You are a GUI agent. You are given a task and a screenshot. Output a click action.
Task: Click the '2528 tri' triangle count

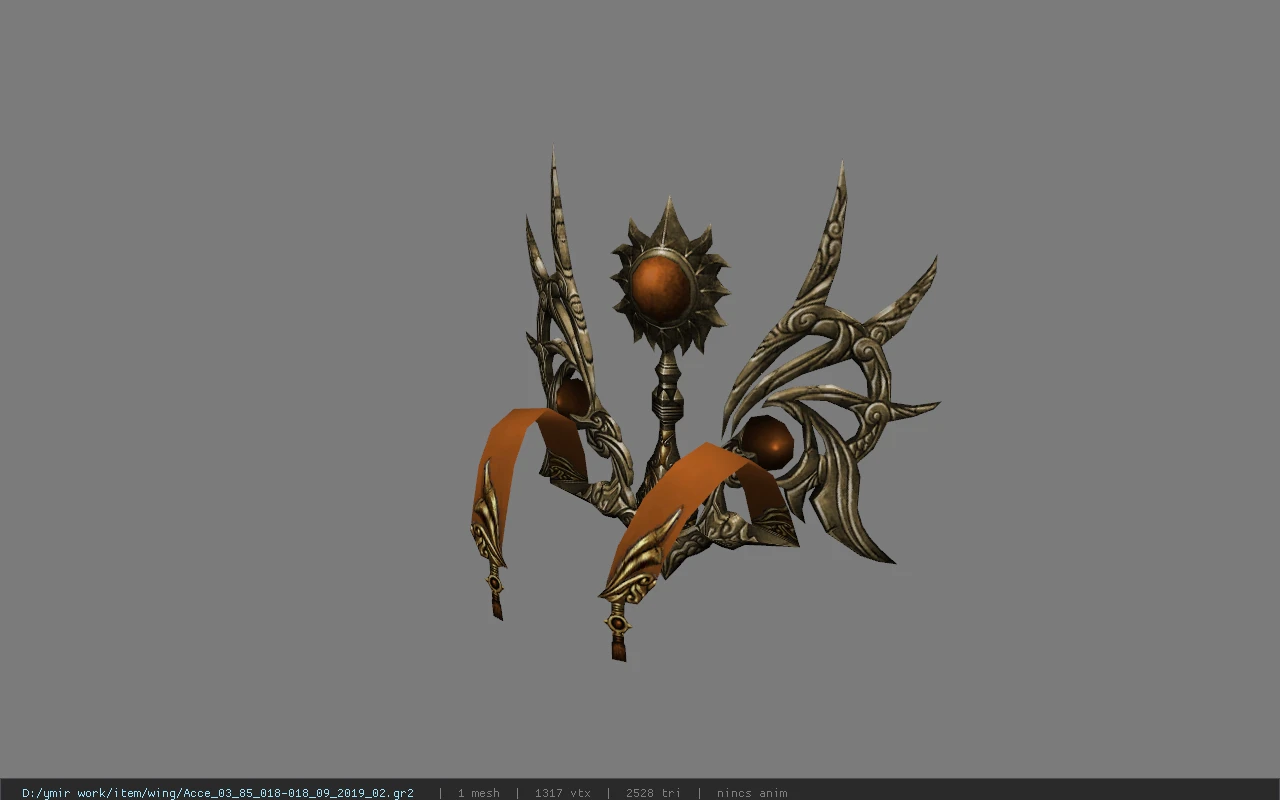[x=653, y=793]
